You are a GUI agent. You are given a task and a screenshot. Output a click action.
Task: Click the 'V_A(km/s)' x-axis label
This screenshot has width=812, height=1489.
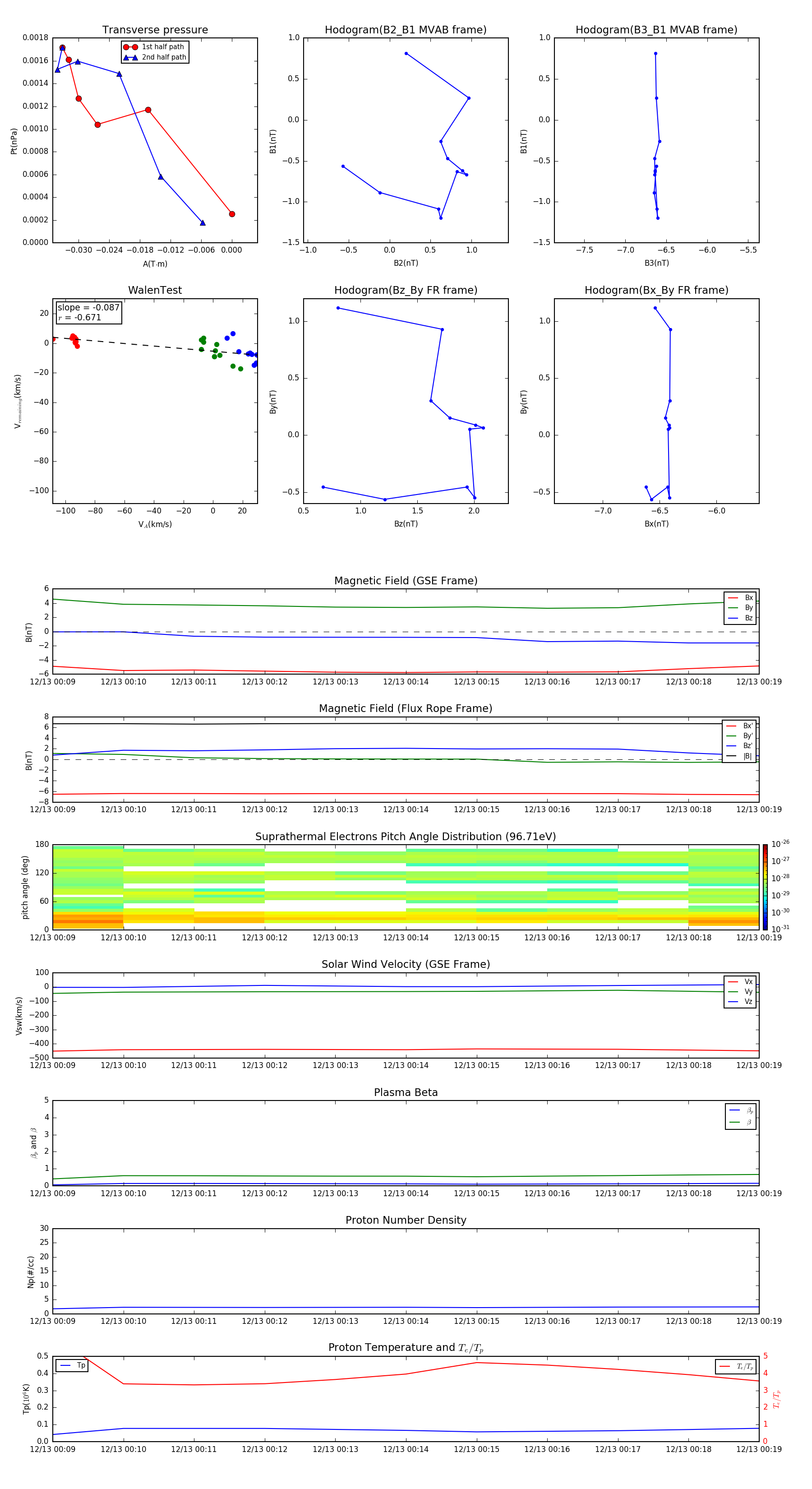click(155, 524)
